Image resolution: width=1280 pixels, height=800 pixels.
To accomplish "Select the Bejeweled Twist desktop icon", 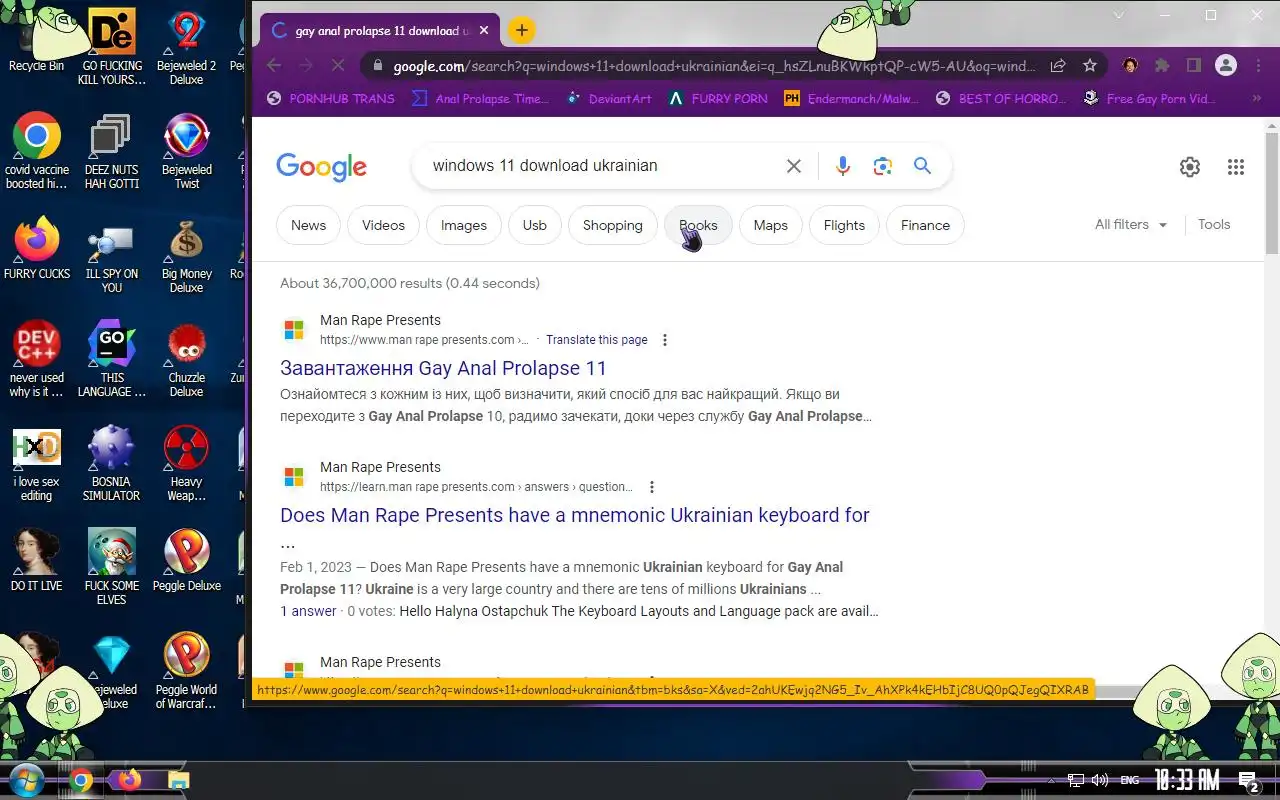I will pos(187,151).
